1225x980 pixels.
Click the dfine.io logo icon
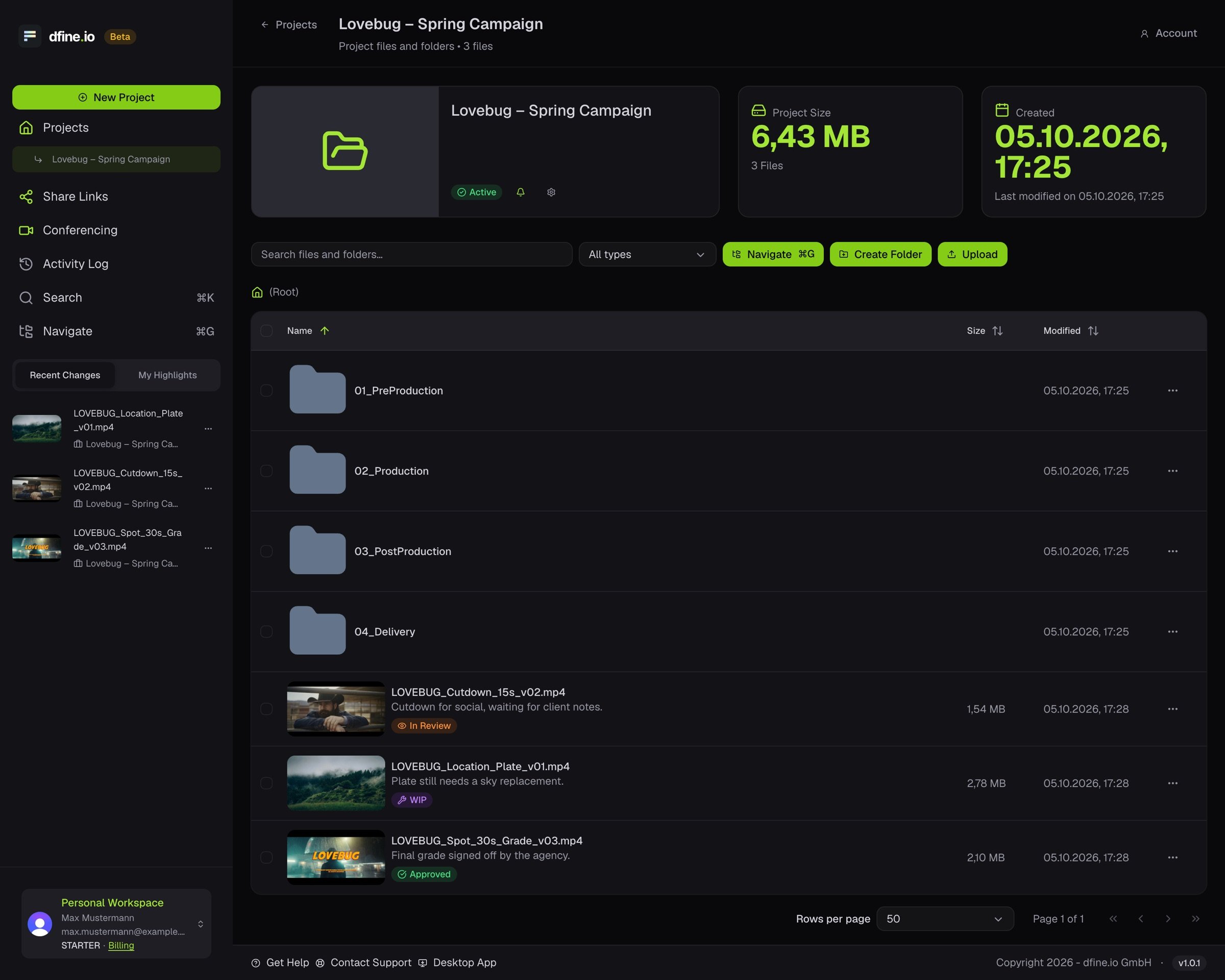pos(30,36)
